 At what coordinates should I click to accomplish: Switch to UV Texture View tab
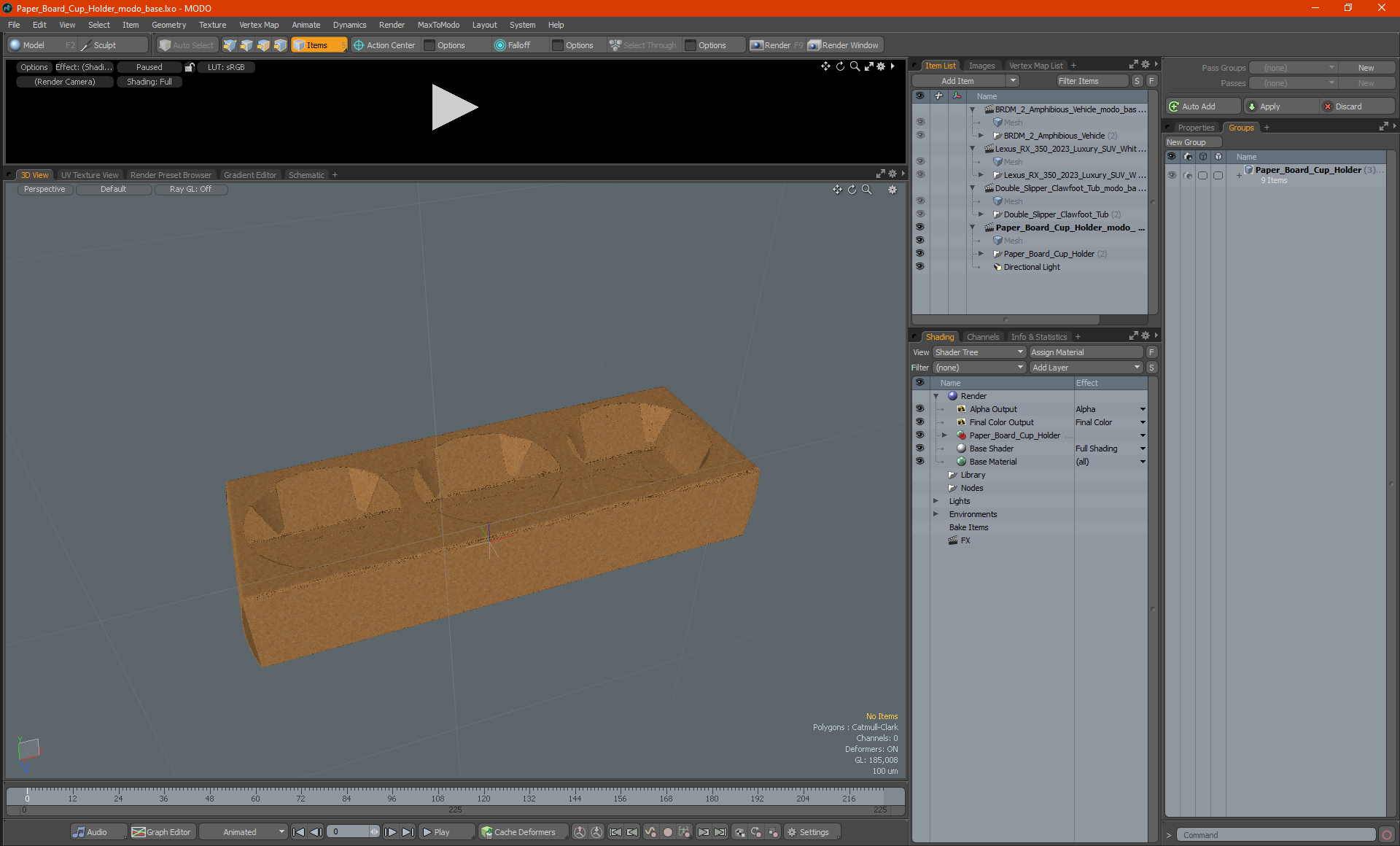tap(89, 174)
